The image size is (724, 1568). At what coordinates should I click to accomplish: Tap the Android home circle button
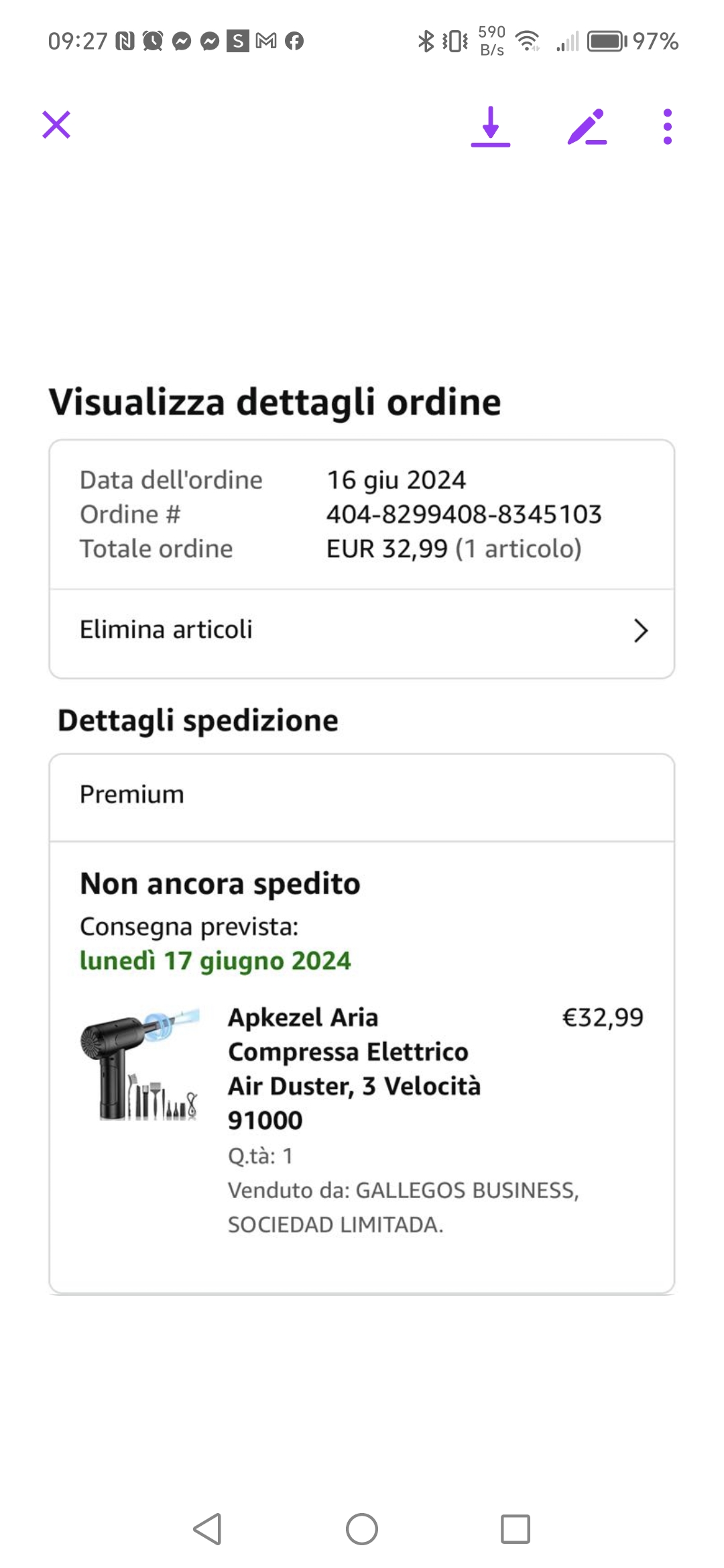pos(362,1529)
